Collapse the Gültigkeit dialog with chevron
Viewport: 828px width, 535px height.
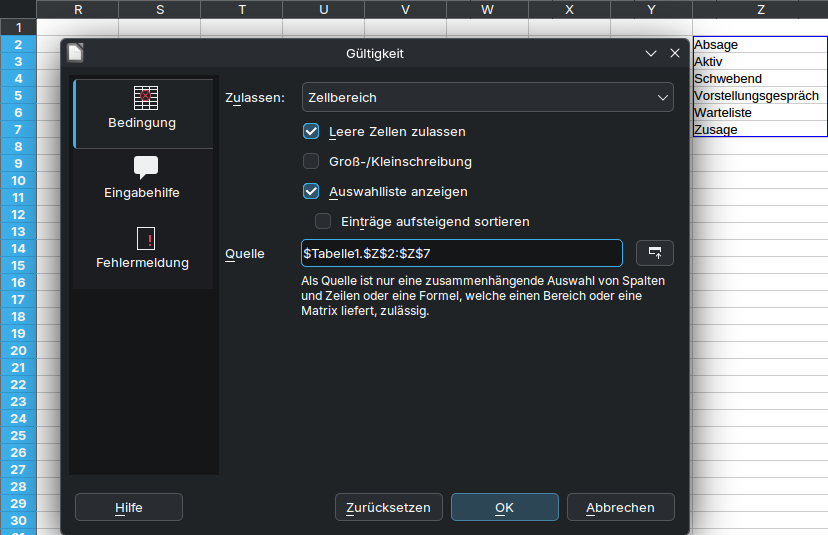651,53
